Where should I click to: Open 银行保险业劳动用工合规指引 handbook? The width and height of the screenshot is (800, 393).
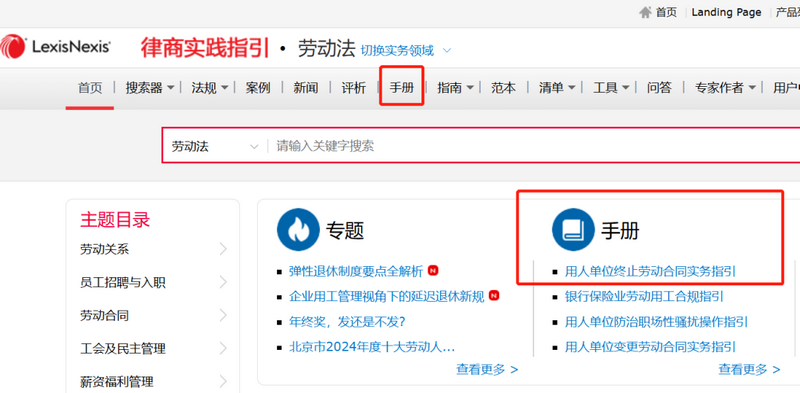[644, 297]
